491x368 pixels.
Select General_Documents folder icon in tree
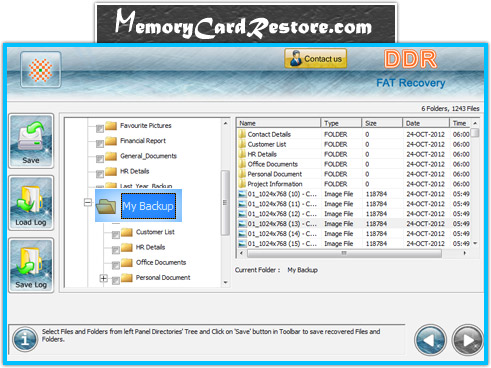tap(111, 156)
